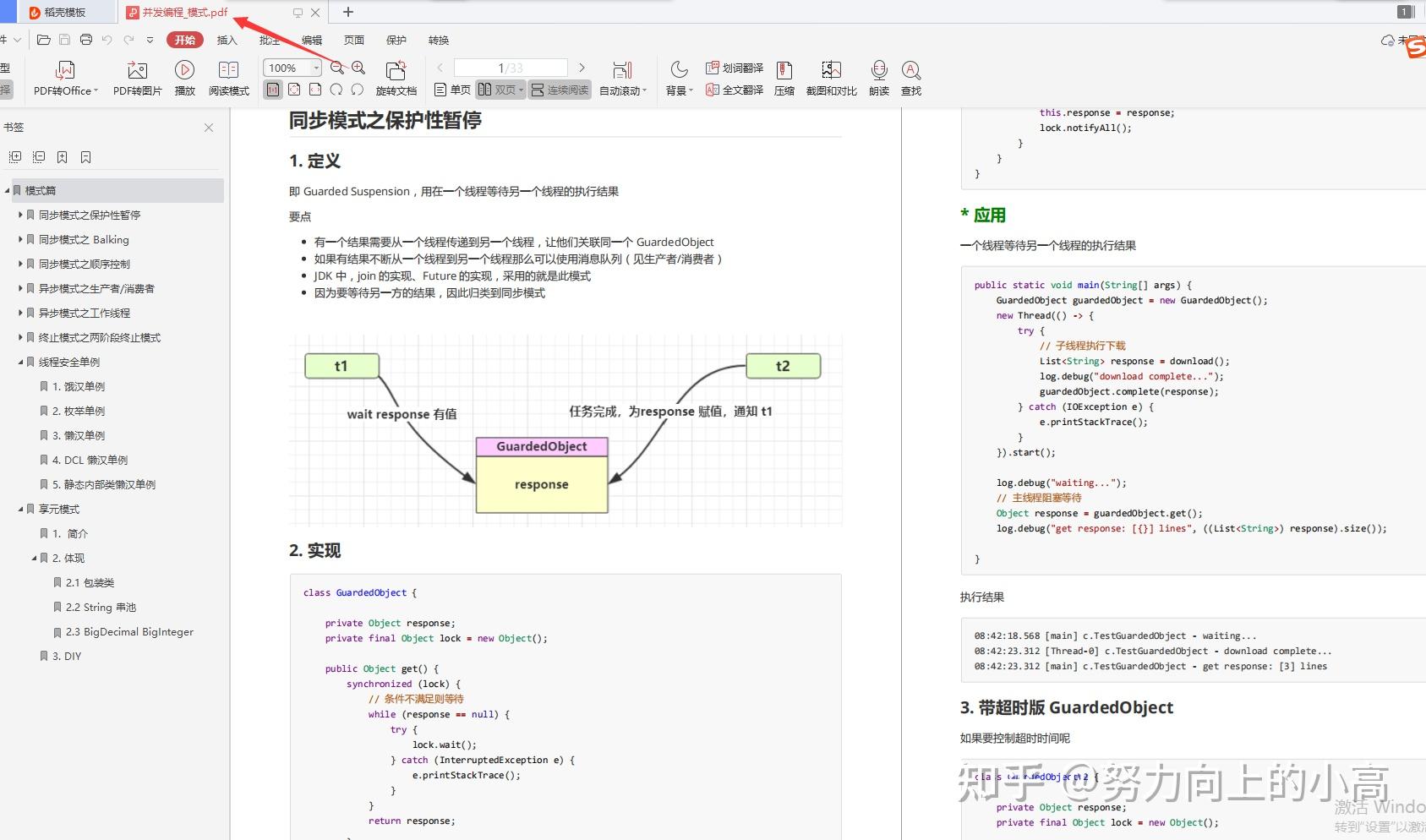Image resolution: width=1426 pixels, height=840 pixels.
Task: Open 查找 search tool
Action: click(911, 79)
